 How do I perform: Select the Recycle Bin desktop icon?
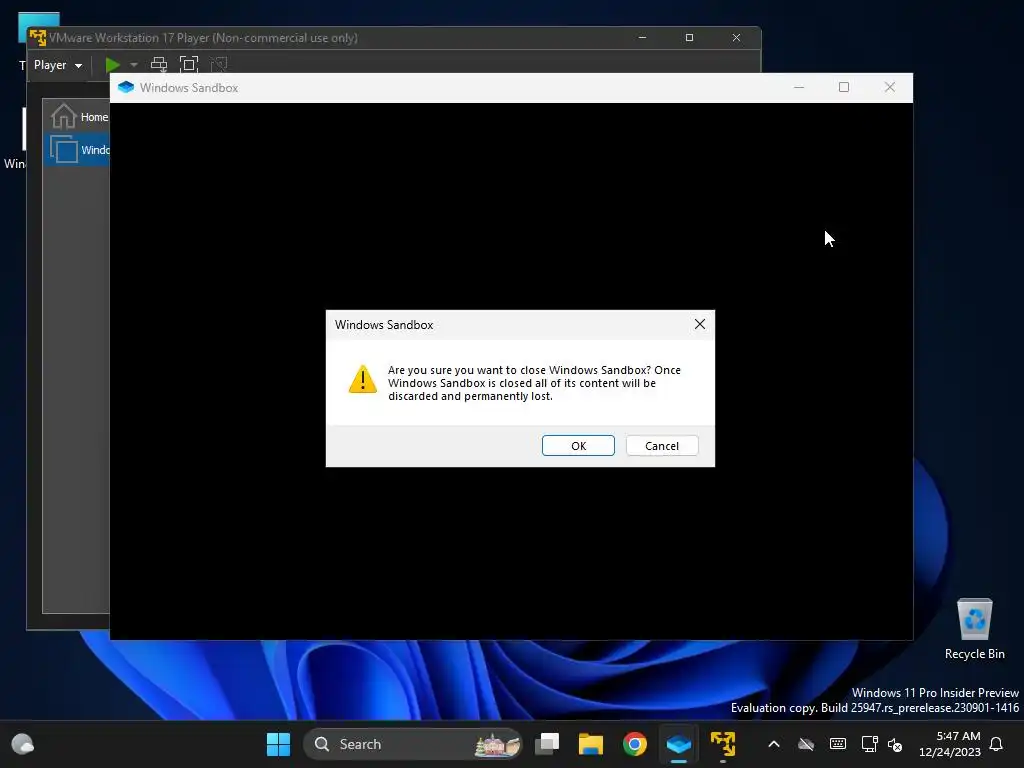pos(974,630)
